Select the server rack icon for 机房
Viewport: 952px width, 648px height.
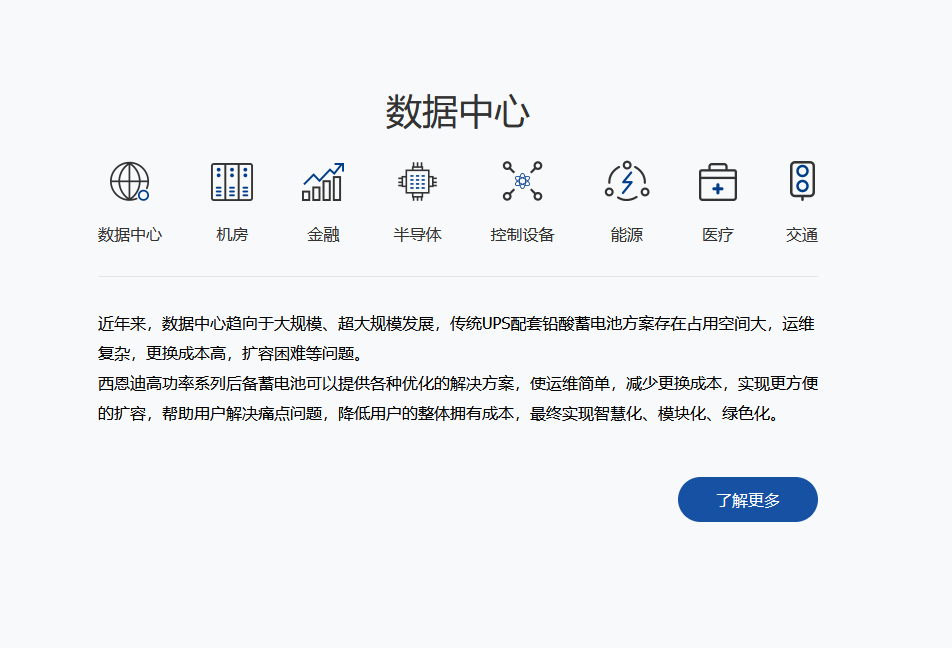click(x=232, y=182)
